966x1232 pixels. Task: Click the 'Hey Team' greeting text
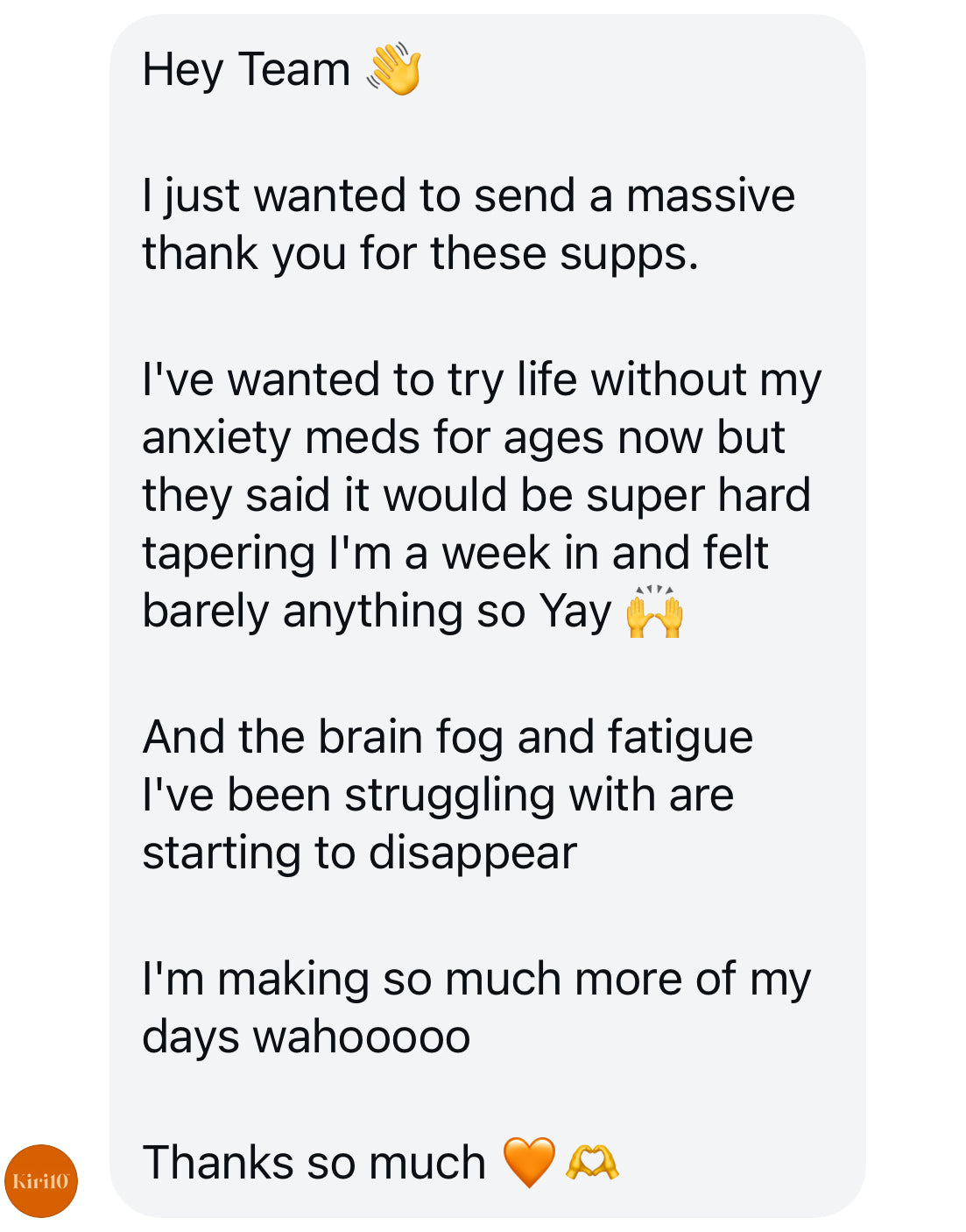click(246, 69)
